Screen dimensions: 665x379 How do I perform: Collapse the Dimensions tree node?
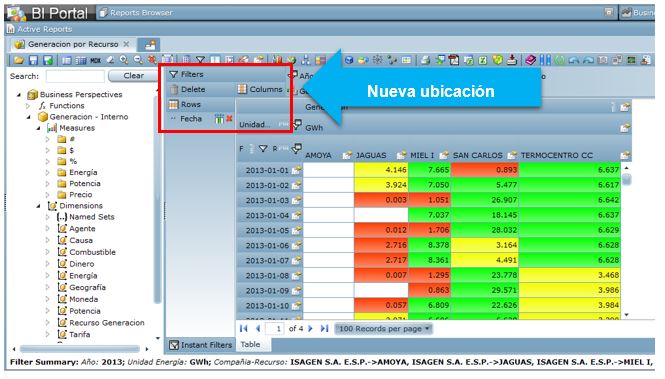pos(39,206)
